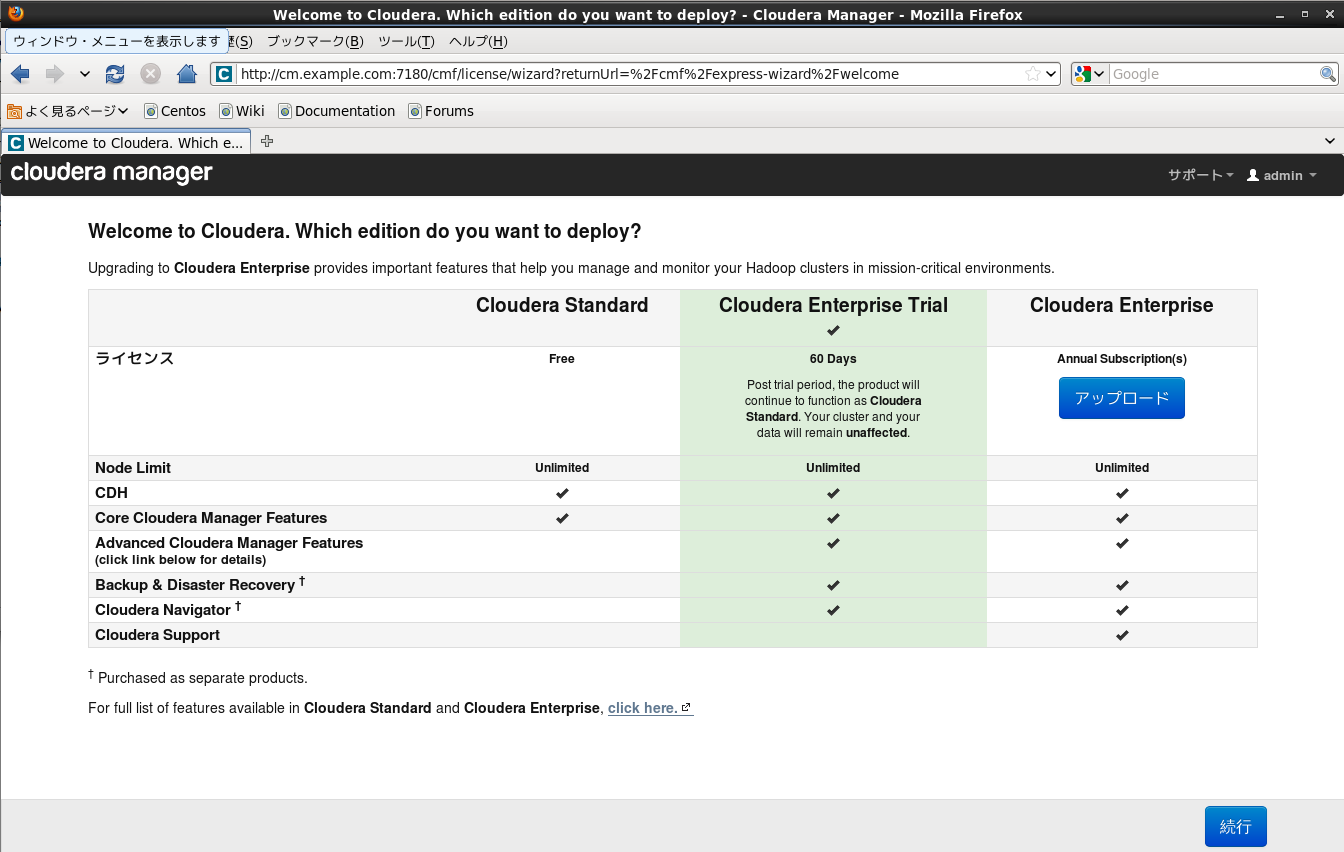Open a new tab with plus icon
This screenshot has height=852, width=1344.
[267, 142]
